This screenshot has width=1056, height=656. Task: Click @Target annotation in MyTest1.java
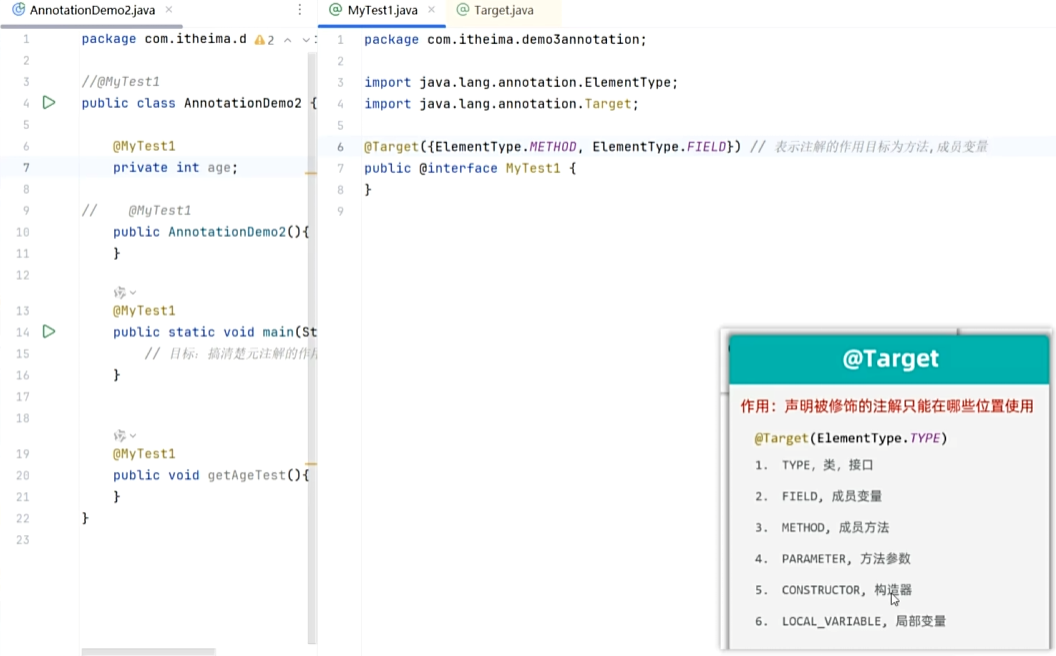[391, 147]
